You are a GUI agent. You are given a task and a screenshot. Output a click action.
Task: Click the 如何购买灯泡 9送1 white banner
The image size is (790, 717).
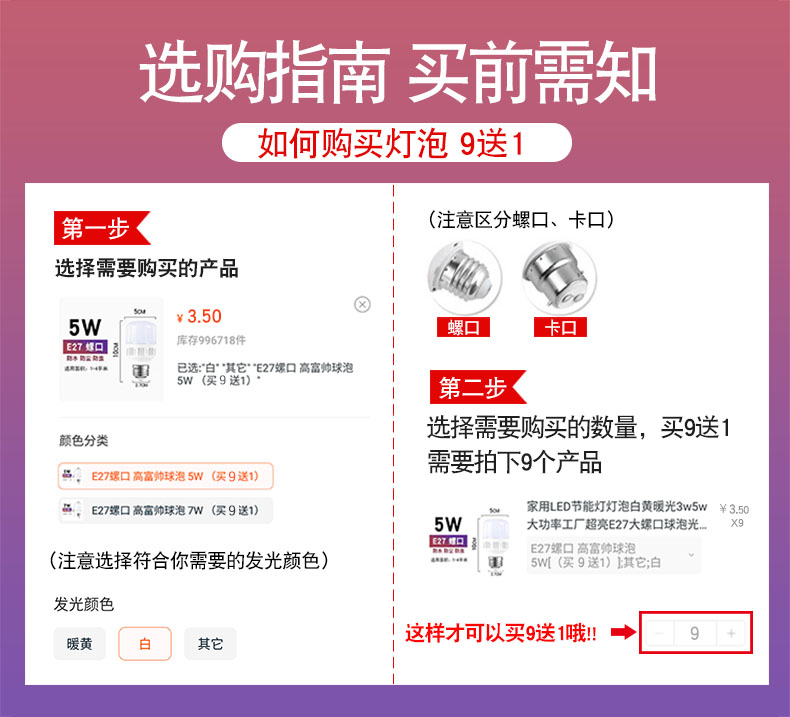(397, 143)
